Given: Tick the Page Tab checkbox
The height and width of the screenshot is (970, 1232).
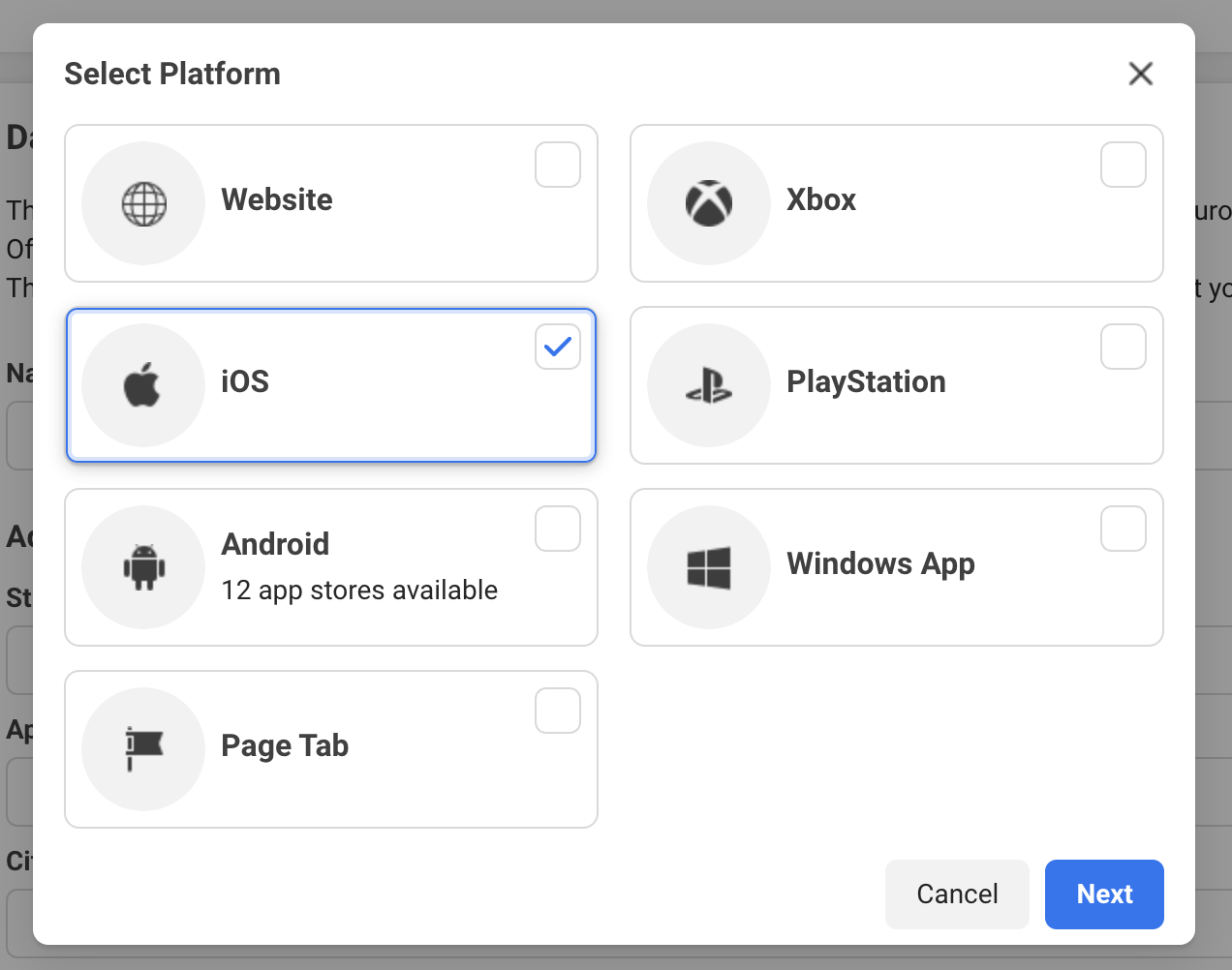Looking at the screenshot, I should click(x=558, y=711).
